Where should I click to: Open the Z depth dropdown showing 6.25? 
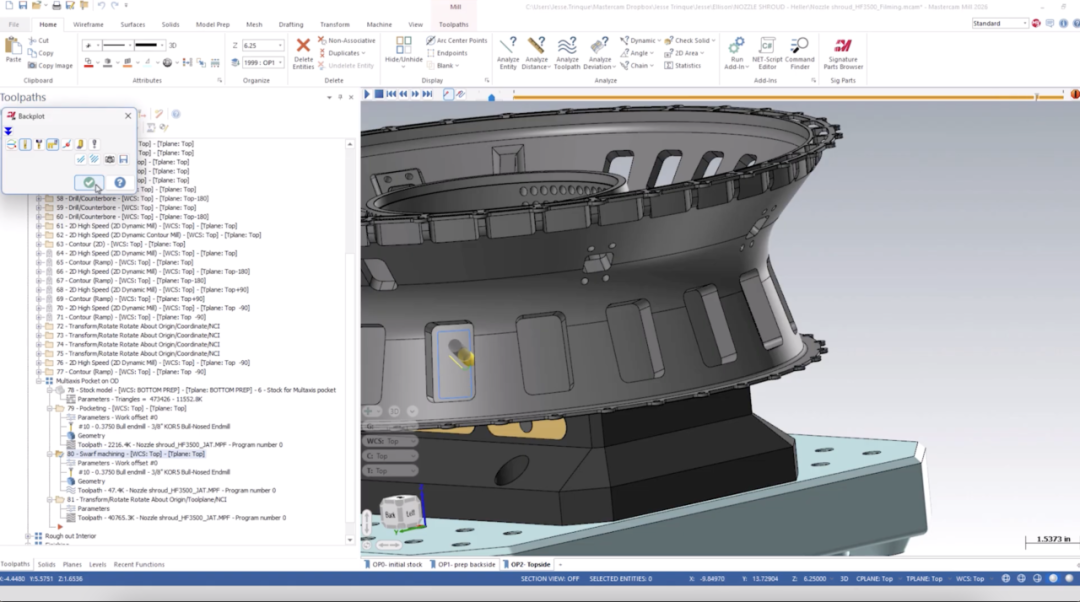[280, 45]
